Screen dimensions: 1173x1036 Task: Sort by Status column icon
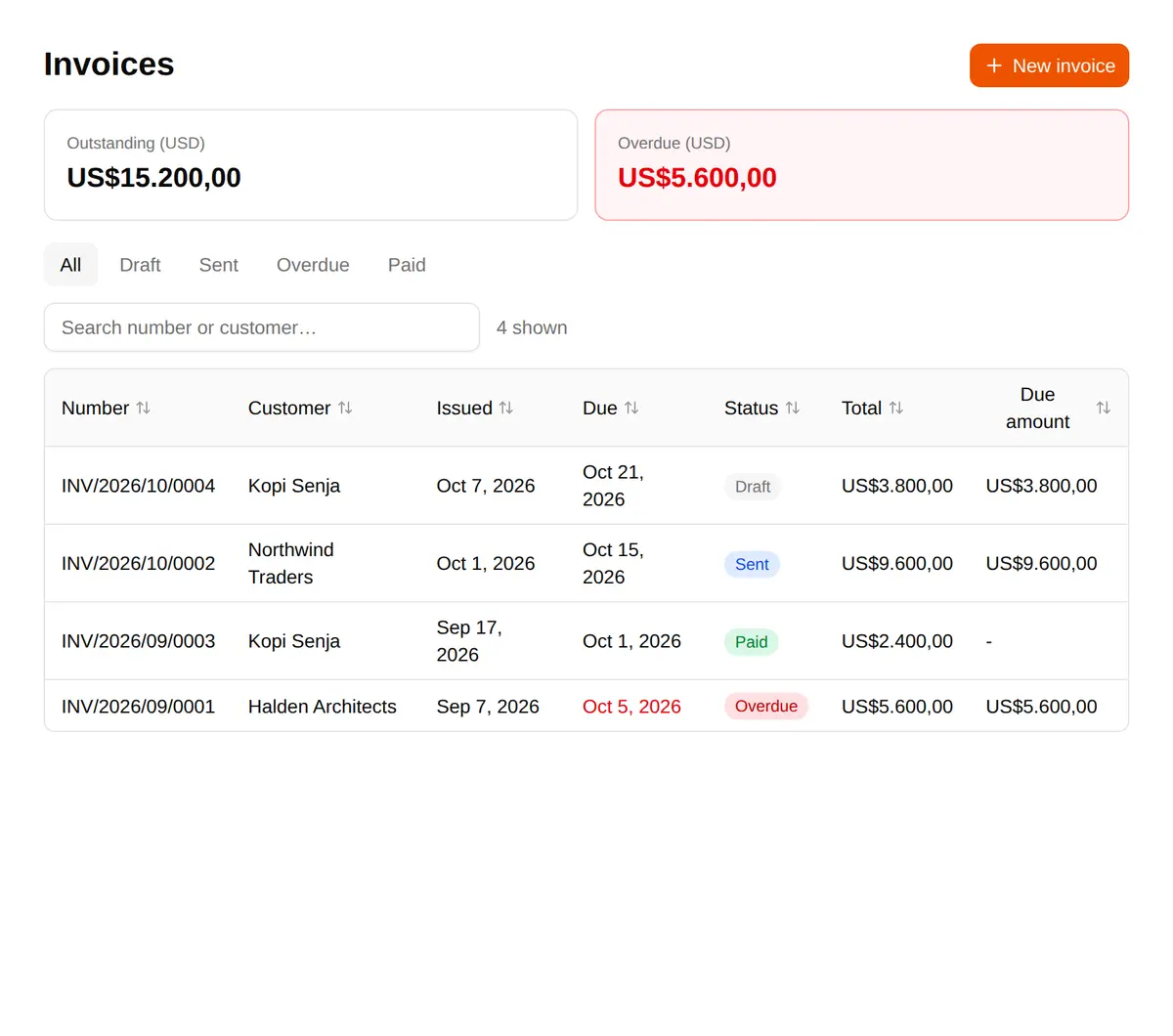coord(793,408)
